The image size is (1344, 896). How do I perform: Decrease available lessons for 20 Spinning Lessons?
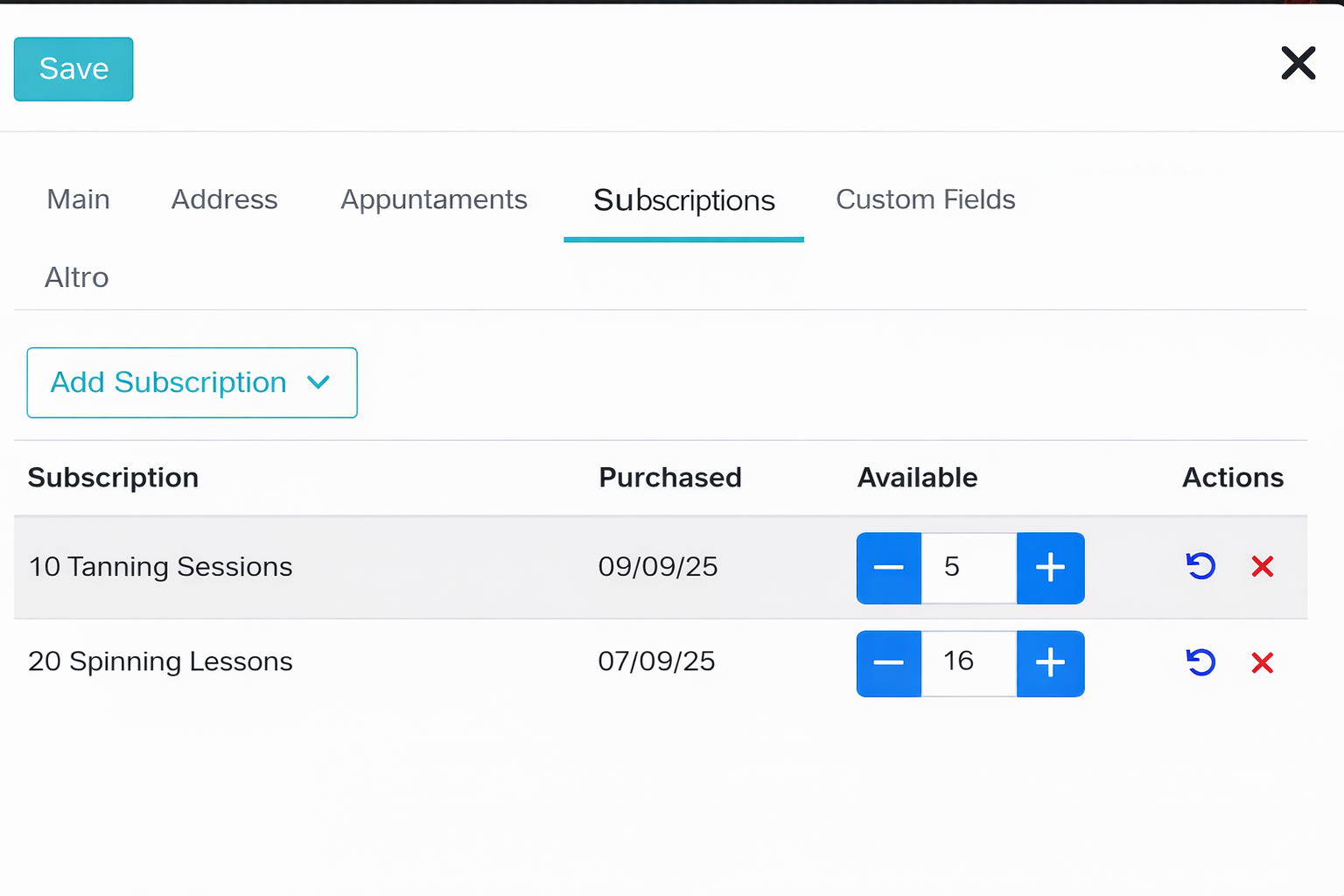[888, 663]
